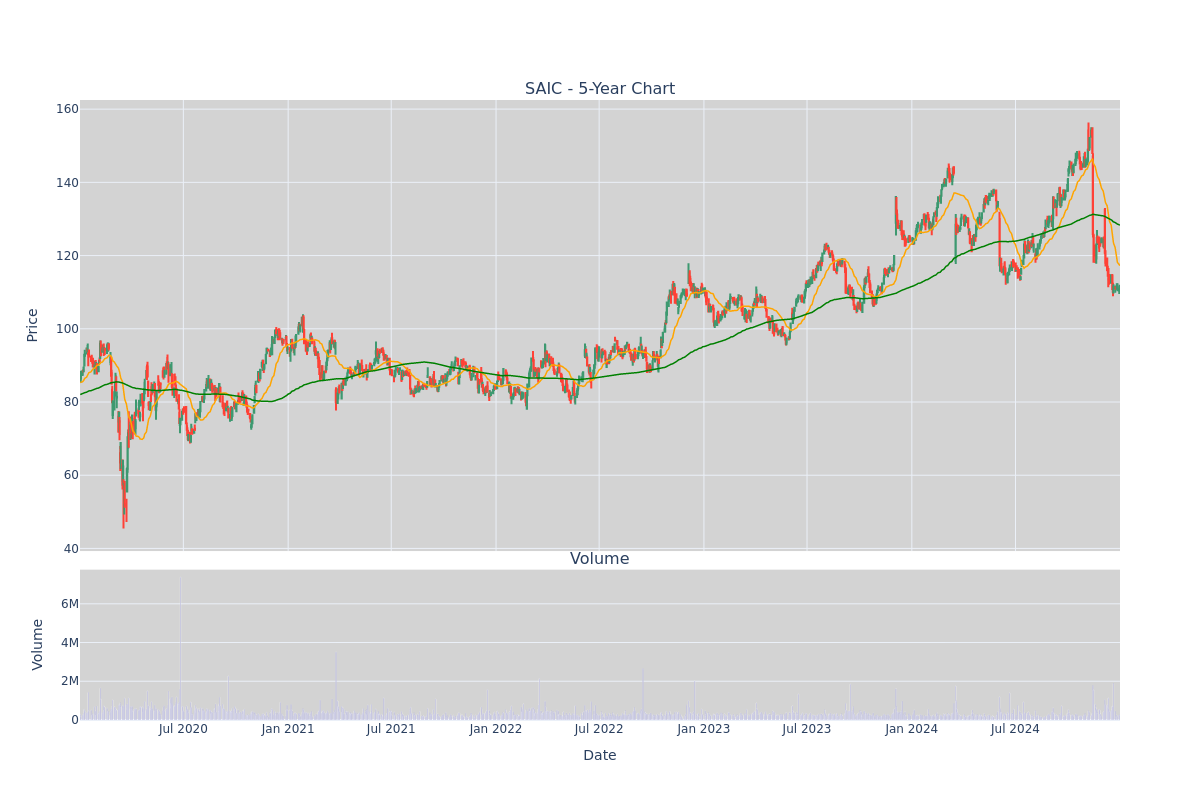Click the 6M volume tick label

pos(69,603)
